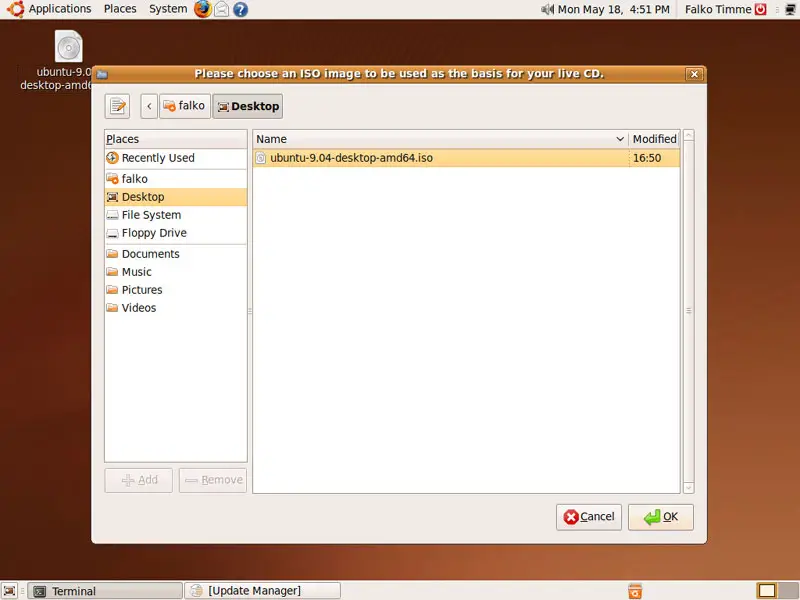Open the Places menu in top panel

pos(120,9)
